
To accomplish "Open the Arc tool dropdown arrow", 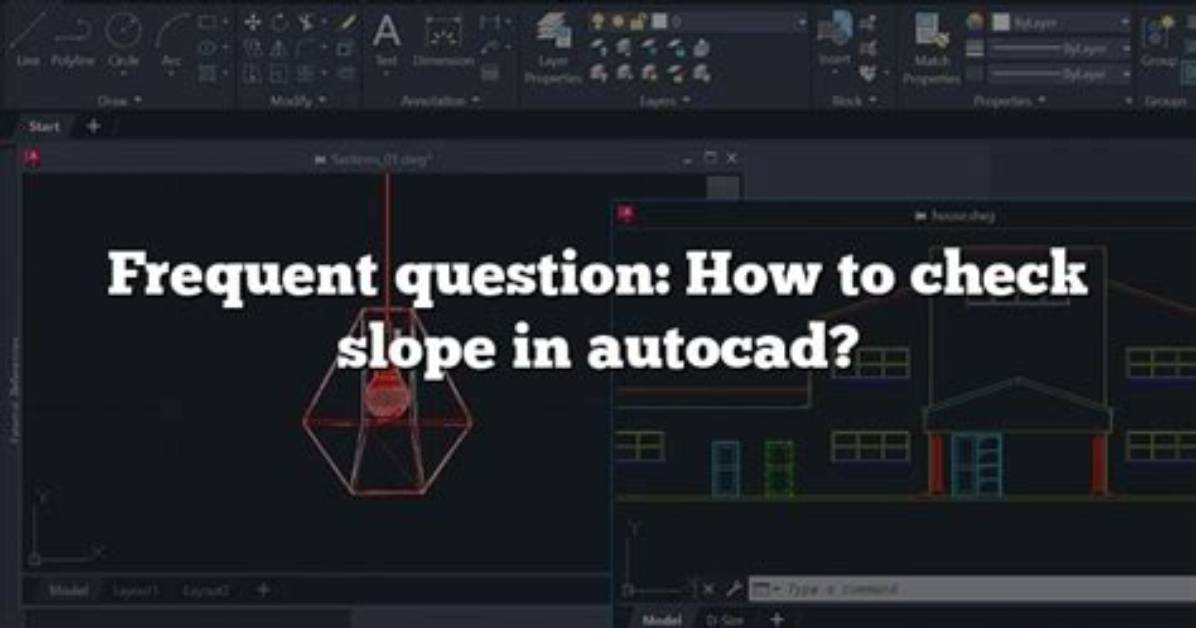I will coord(172,74).
